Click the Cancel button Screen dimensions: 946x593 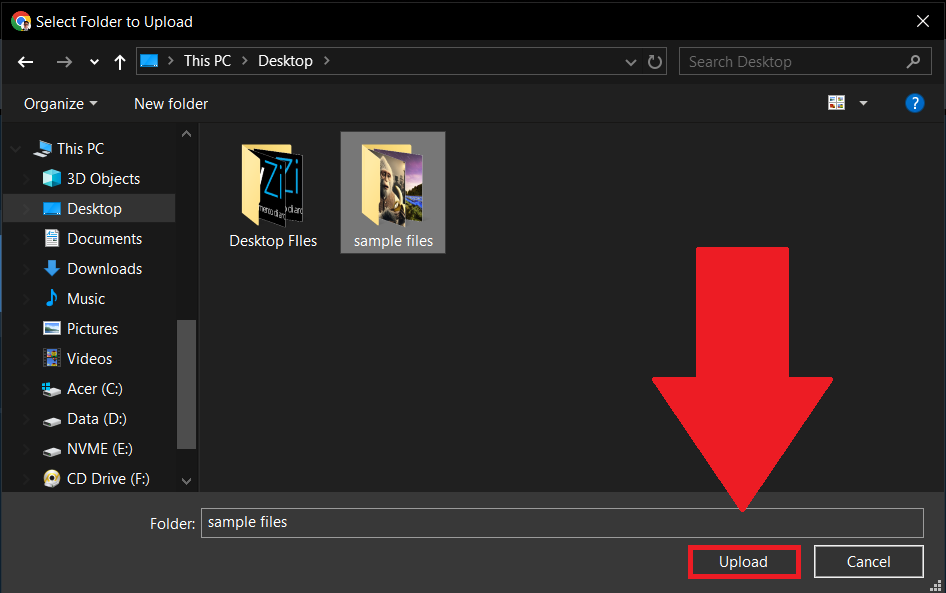coord(868,561)
